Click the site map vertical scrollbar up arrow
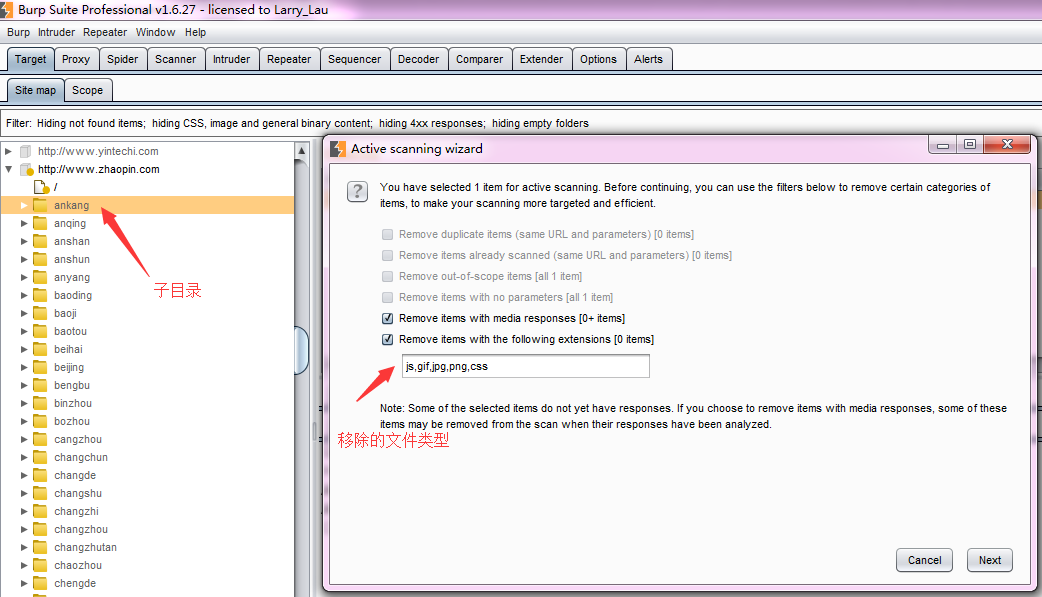The image size is (1042, 597). click(301, 152)
